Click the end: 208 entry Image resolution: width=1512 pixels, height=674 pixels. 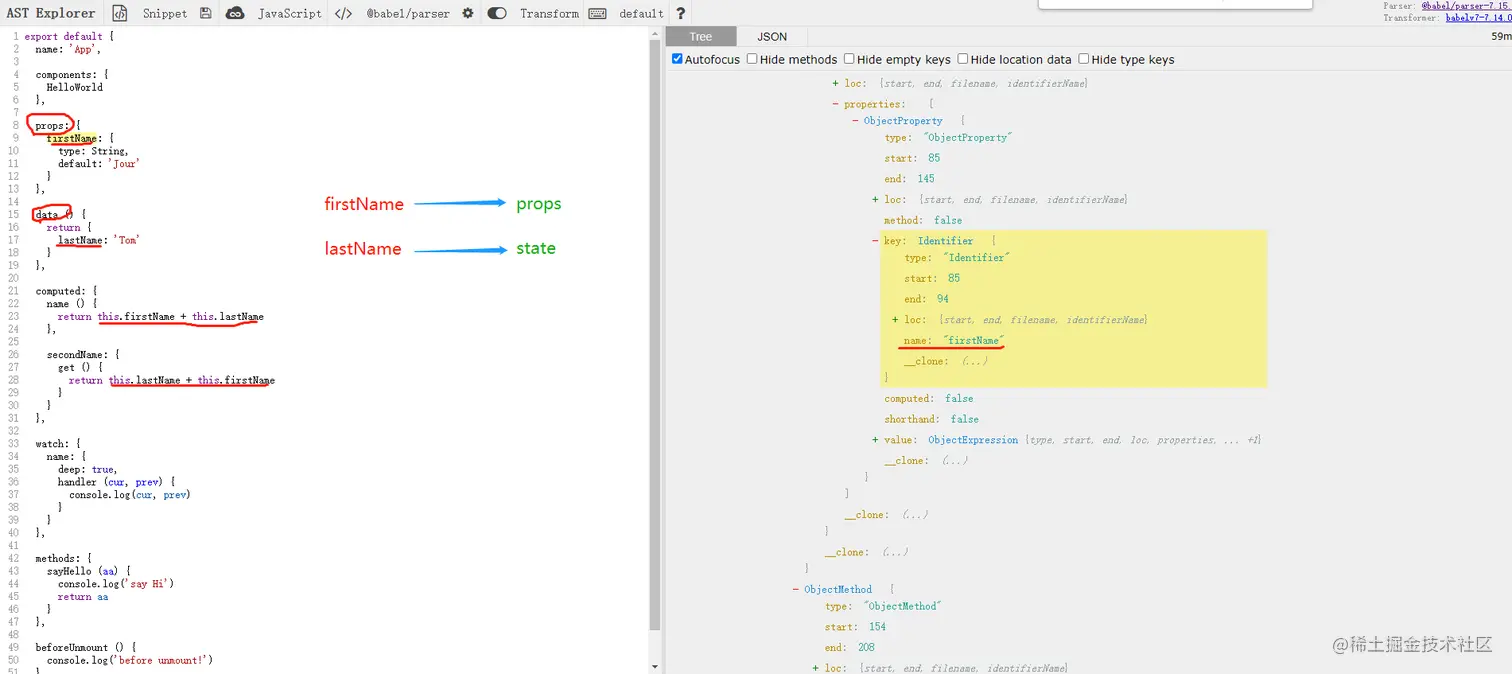click(850, 647)
